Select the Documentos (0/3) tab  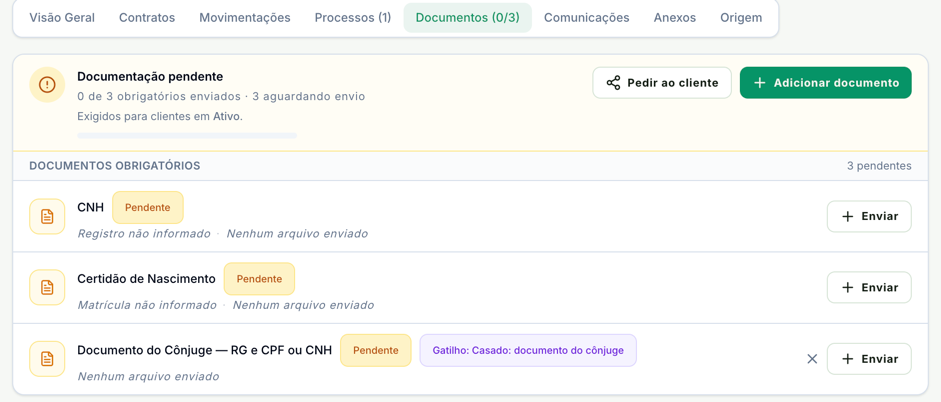467,17
